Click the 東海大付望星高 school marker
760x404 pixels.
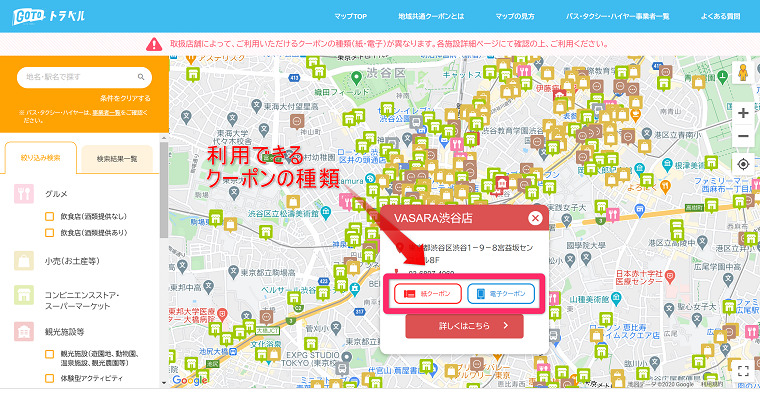(256, 107)
